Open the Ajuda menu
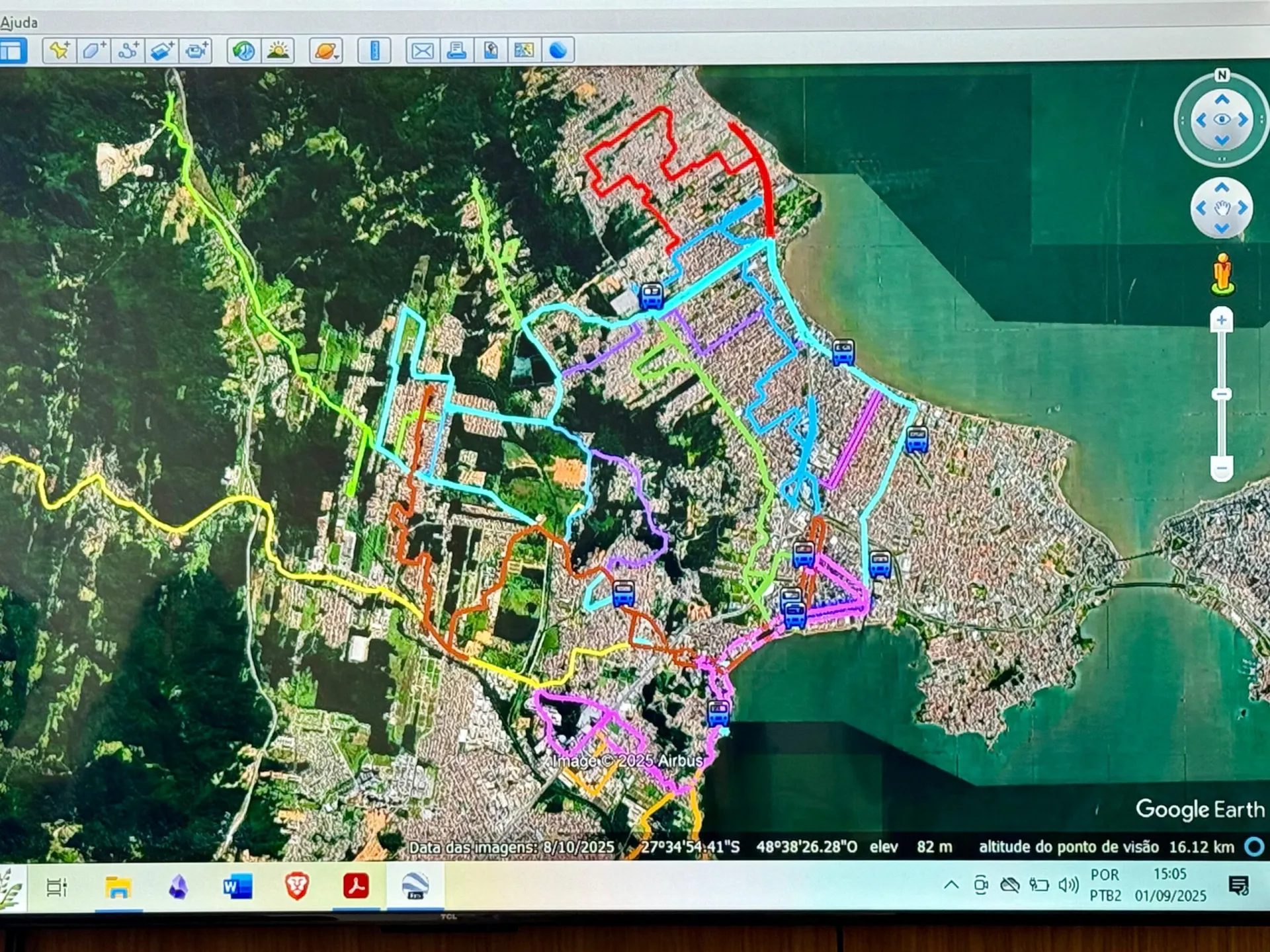This screenshot has height=952, width=1270. click(x=19, y=22)
